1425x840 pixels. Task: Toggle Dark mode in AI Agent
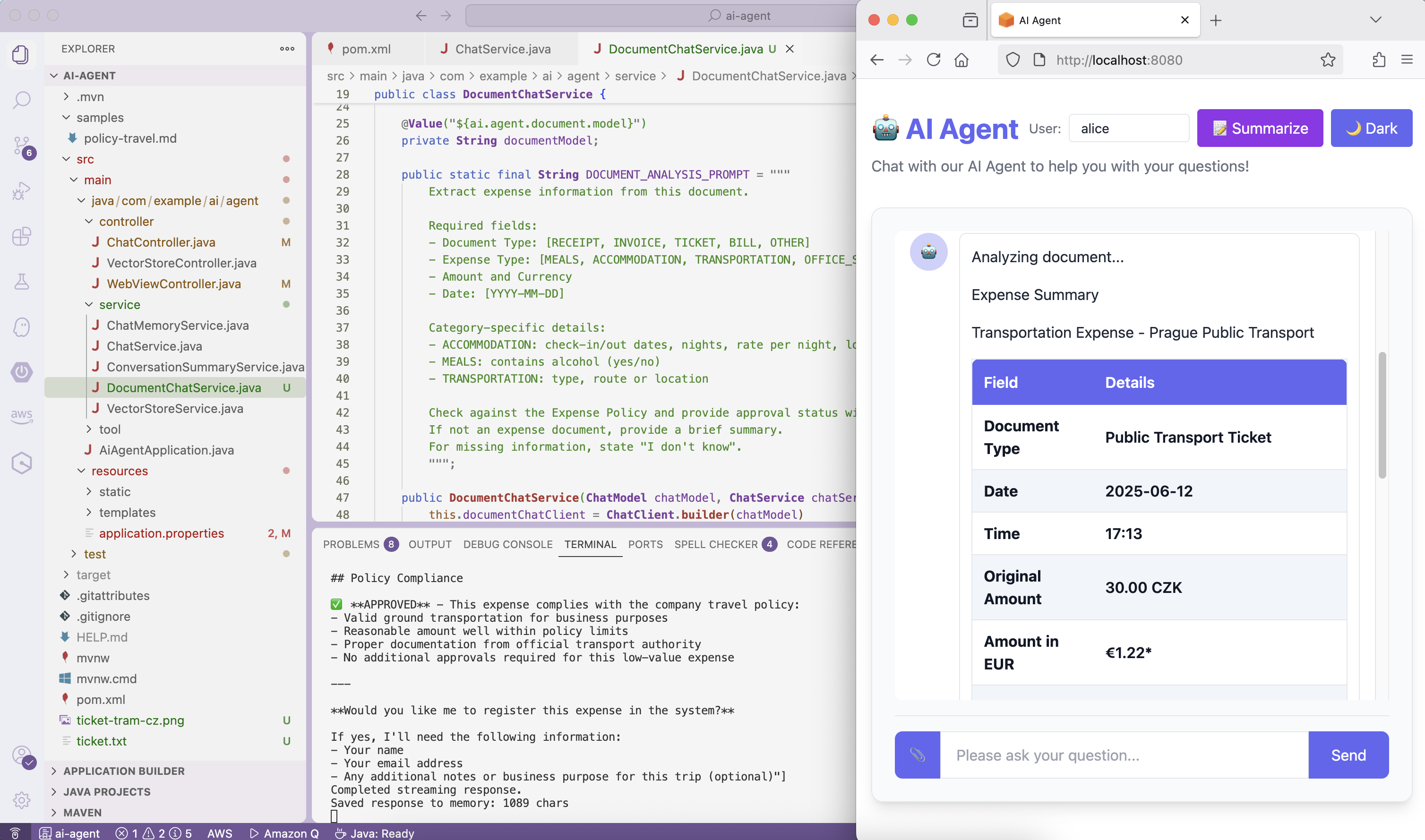coord(1371,129)
